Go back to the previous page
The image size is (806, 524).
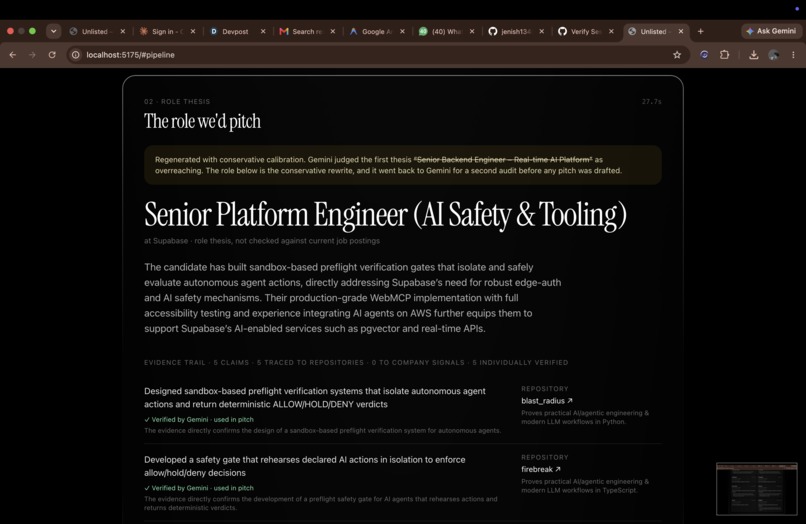13,55
